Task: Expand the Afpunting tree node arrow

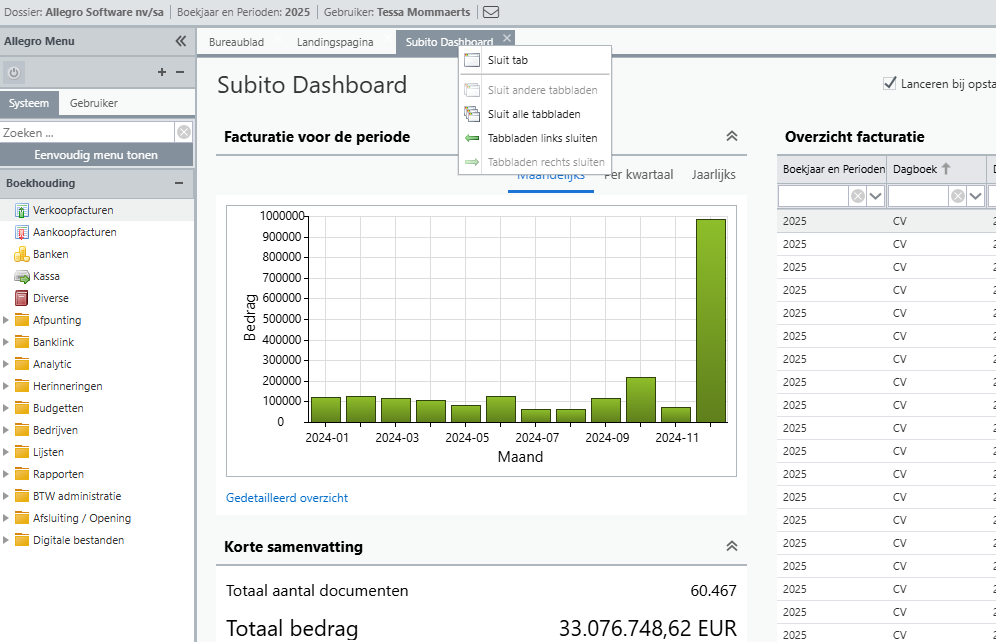Action: 6,320
